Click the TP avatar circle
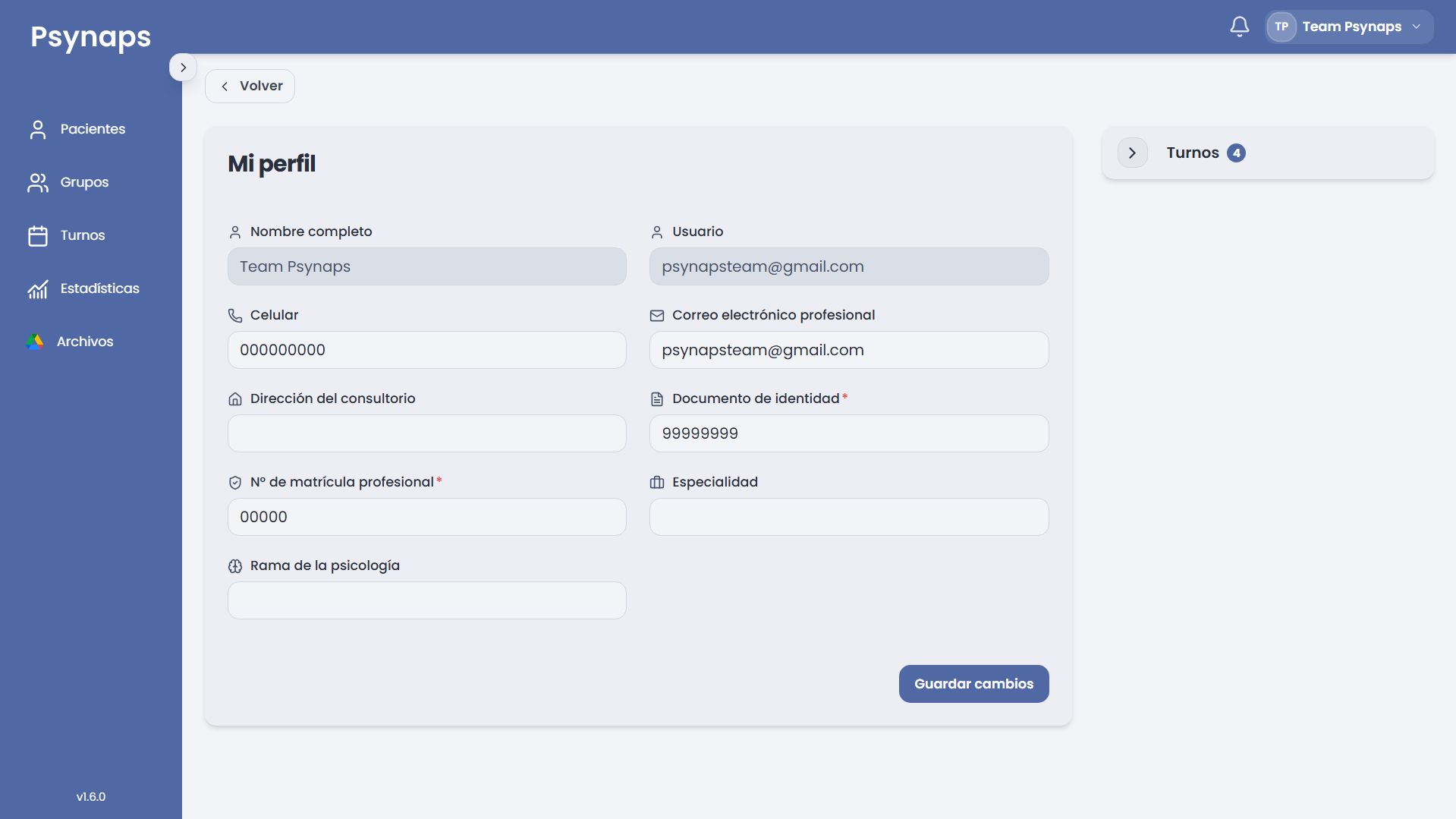The image size is (1456, 819). pyautogui.click(x=1281, y=27)
